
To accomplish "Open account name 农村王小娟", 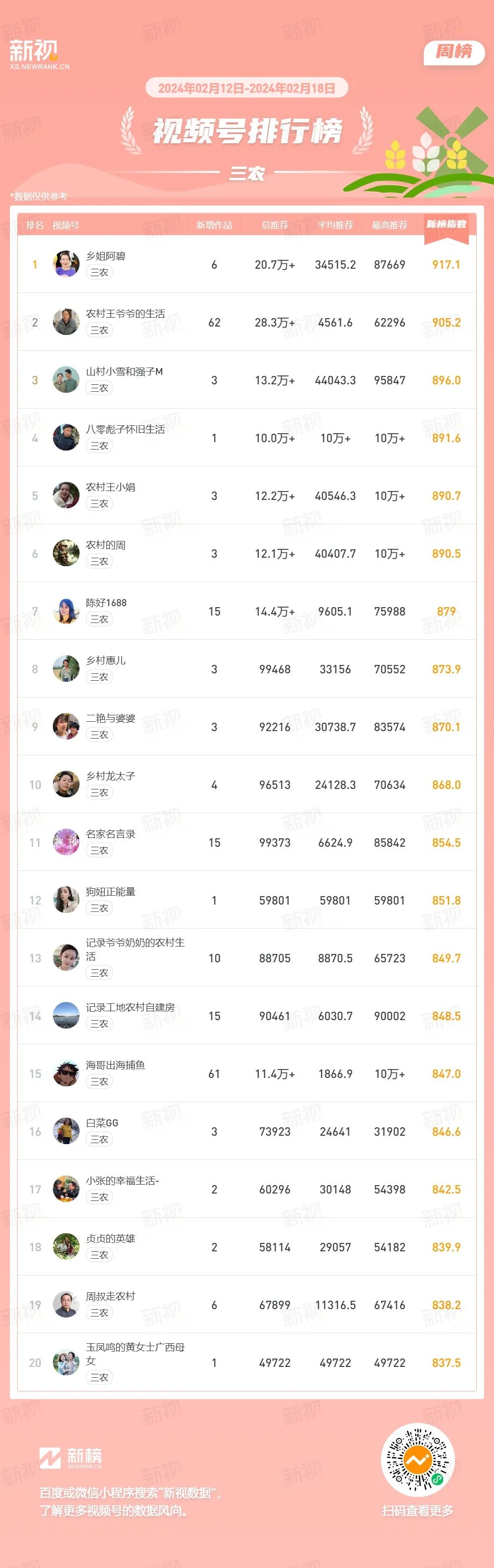I will [x=111, y=487].
